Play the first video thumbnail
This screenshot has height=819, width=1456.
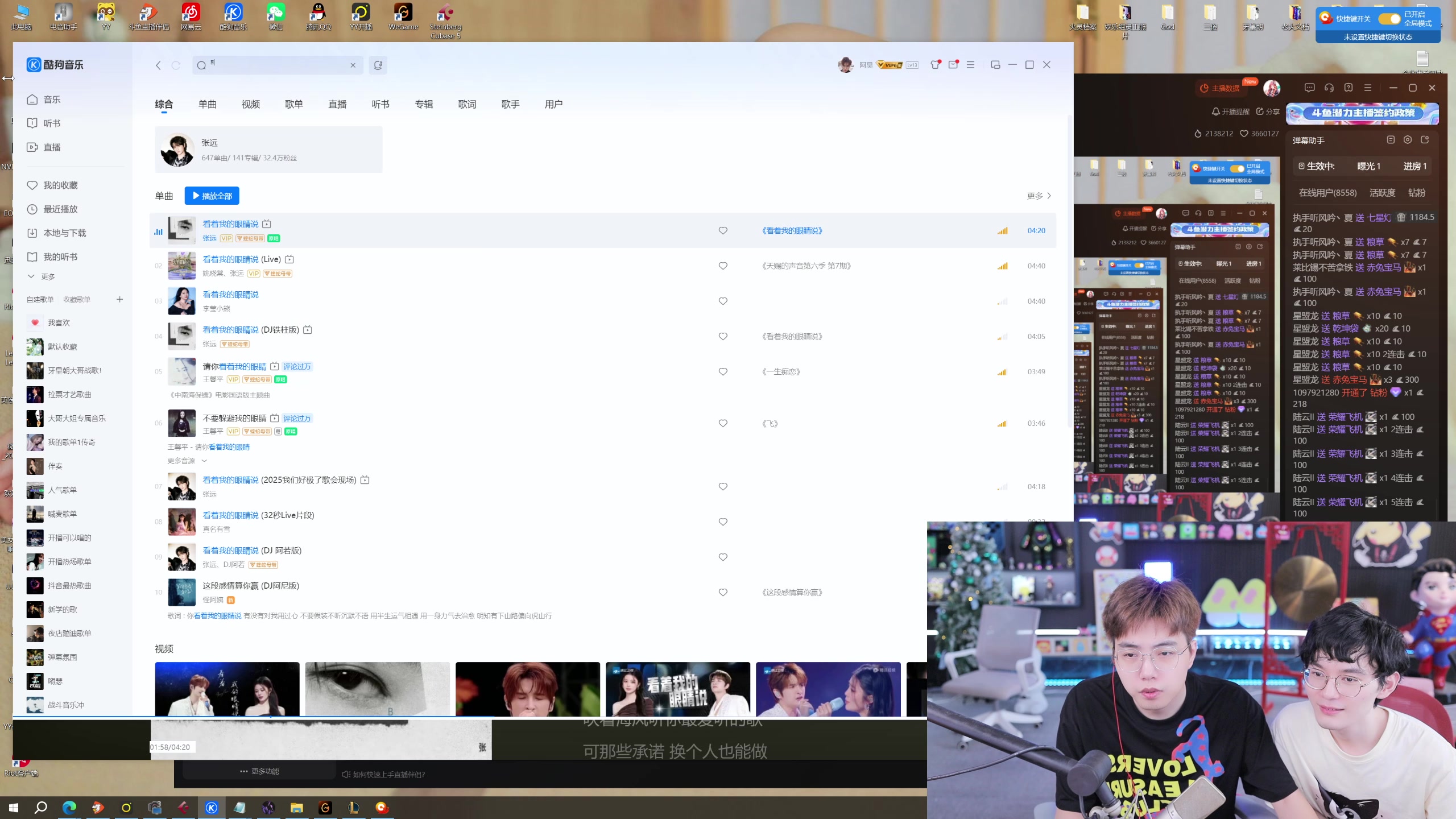point(227,688)
